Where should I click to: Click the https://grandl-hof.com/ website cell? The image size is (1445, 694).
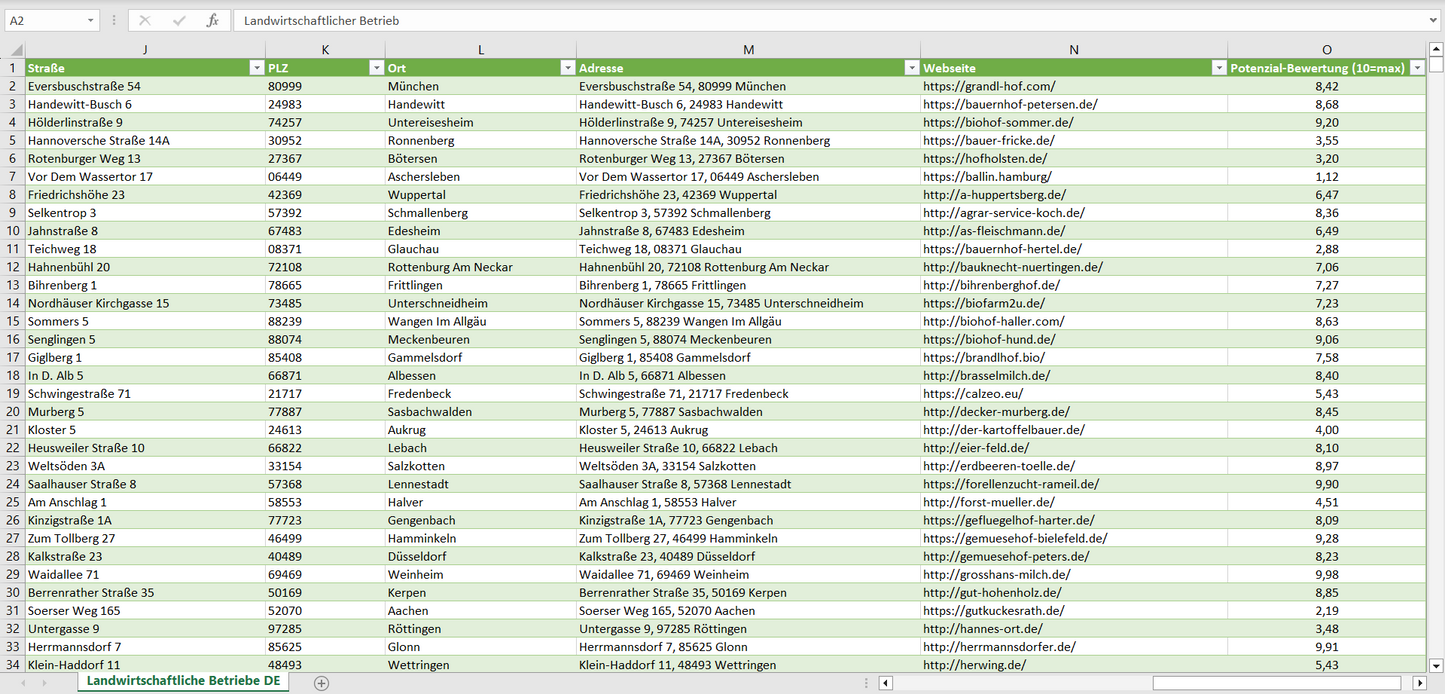988,86
